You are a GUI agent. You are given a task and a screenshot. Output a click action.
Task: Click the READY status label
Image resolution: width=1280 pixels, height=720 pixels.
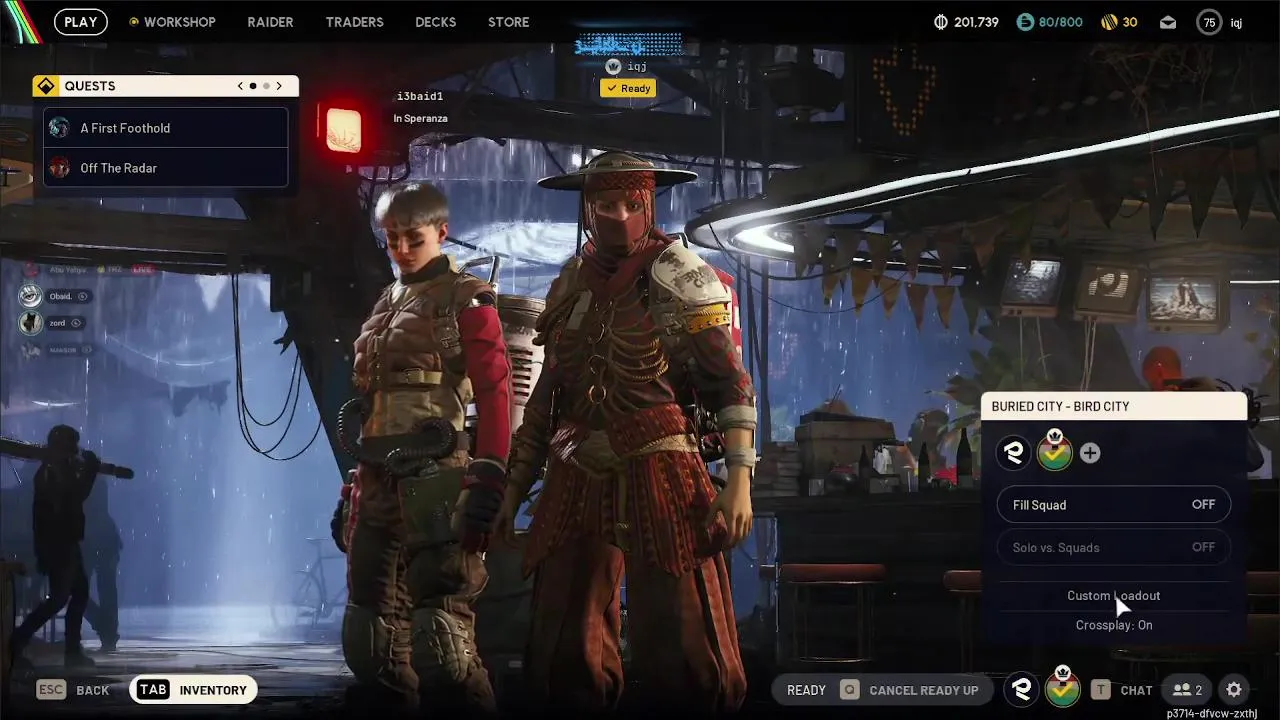806,690
